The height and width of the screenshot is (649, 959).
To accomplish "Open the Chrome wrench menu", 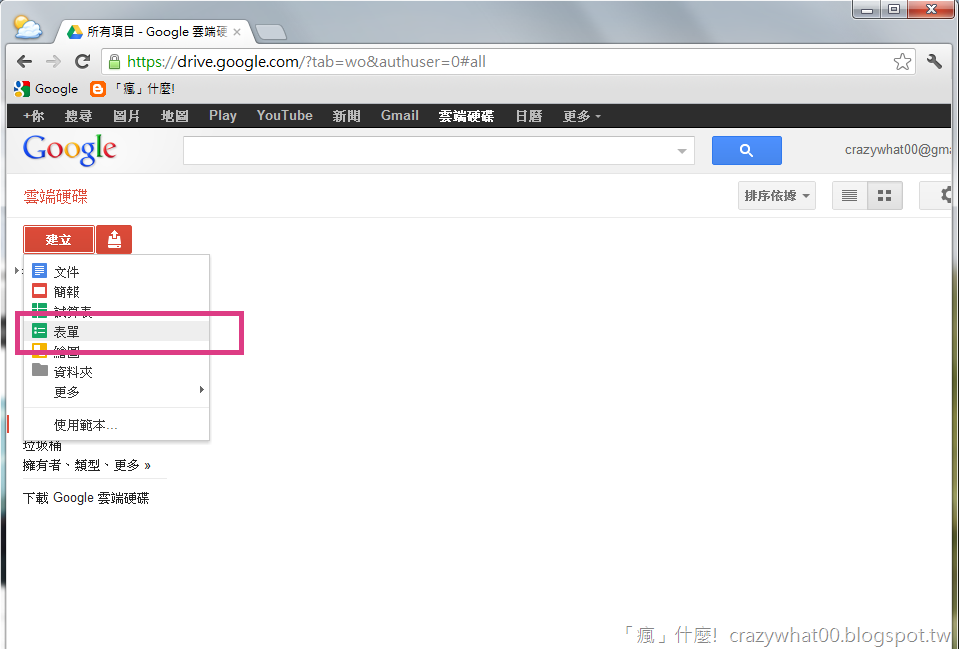I will click(x=934, y=61).
